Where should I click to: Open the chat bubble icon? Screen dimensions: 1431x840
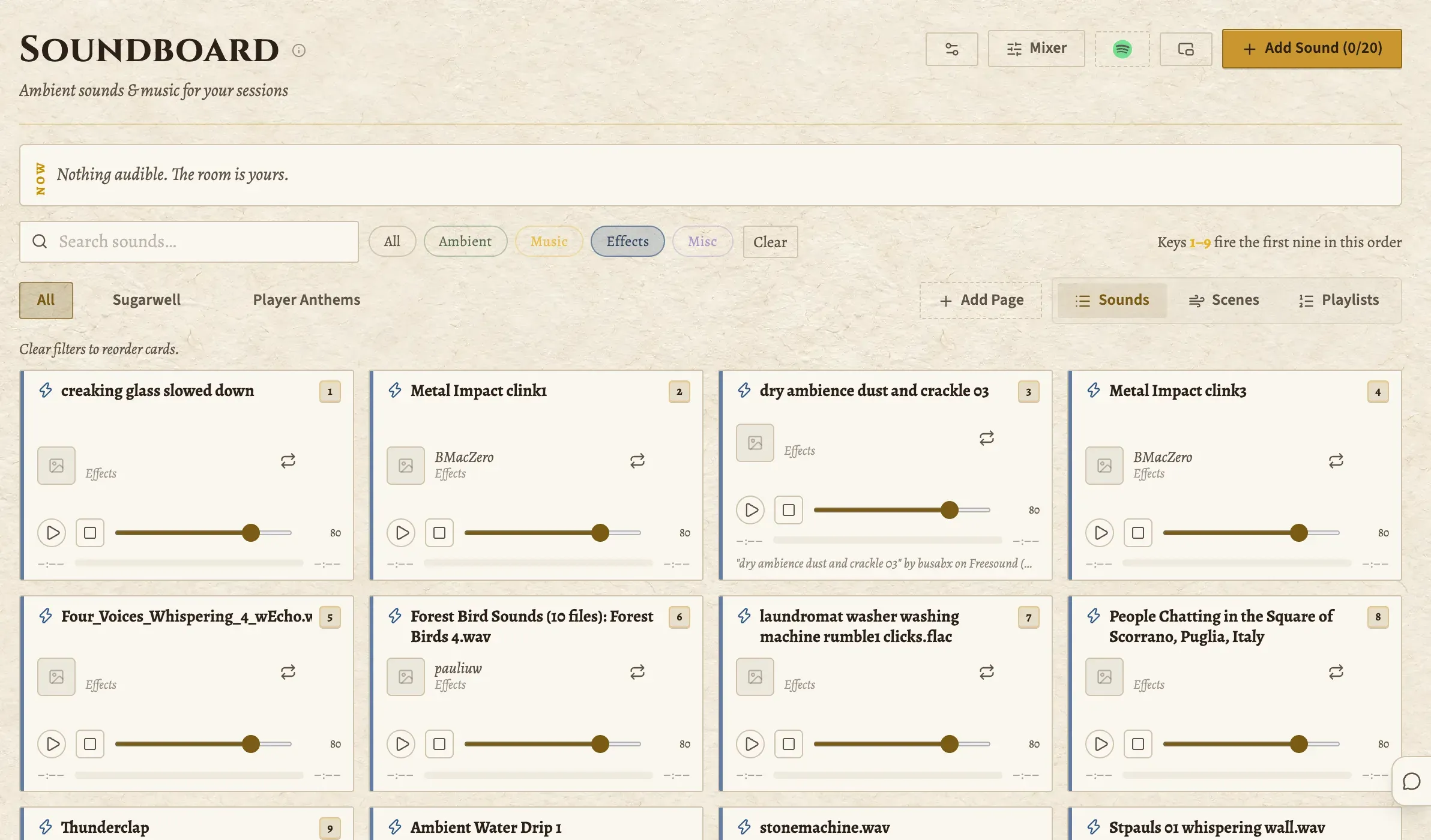coord(1411,781)
